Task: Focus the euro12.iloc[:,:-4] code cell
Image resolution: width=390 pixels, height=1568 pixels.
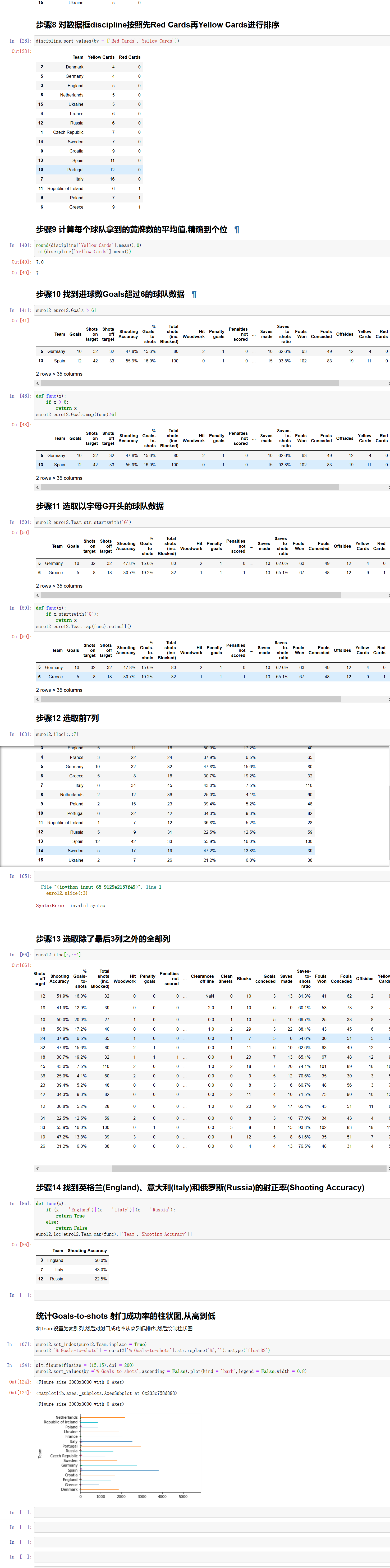Action: click(207, 954)
